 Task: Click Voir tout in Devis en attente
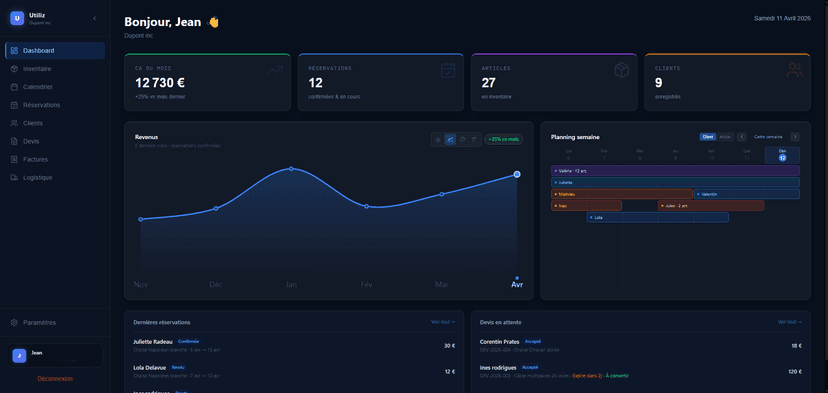click(x=789, y=322)
